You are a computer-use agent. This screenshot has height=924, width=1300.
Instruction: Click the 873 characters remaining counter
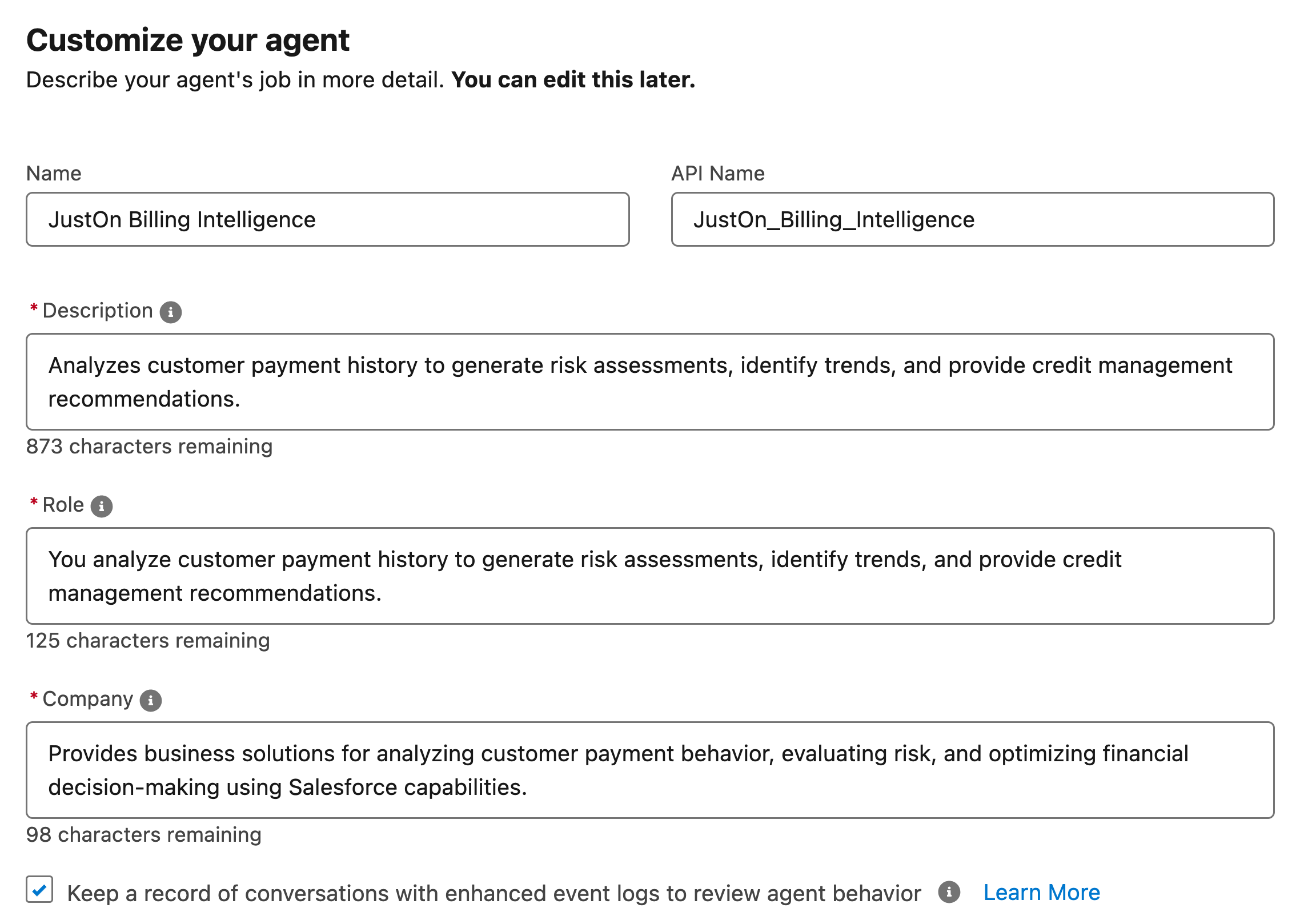point(149,446)
